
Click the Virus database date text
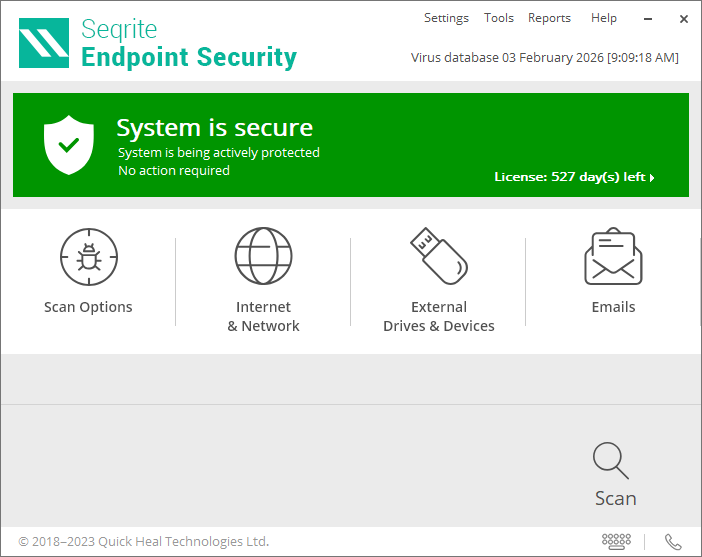(x=544, y=58)
